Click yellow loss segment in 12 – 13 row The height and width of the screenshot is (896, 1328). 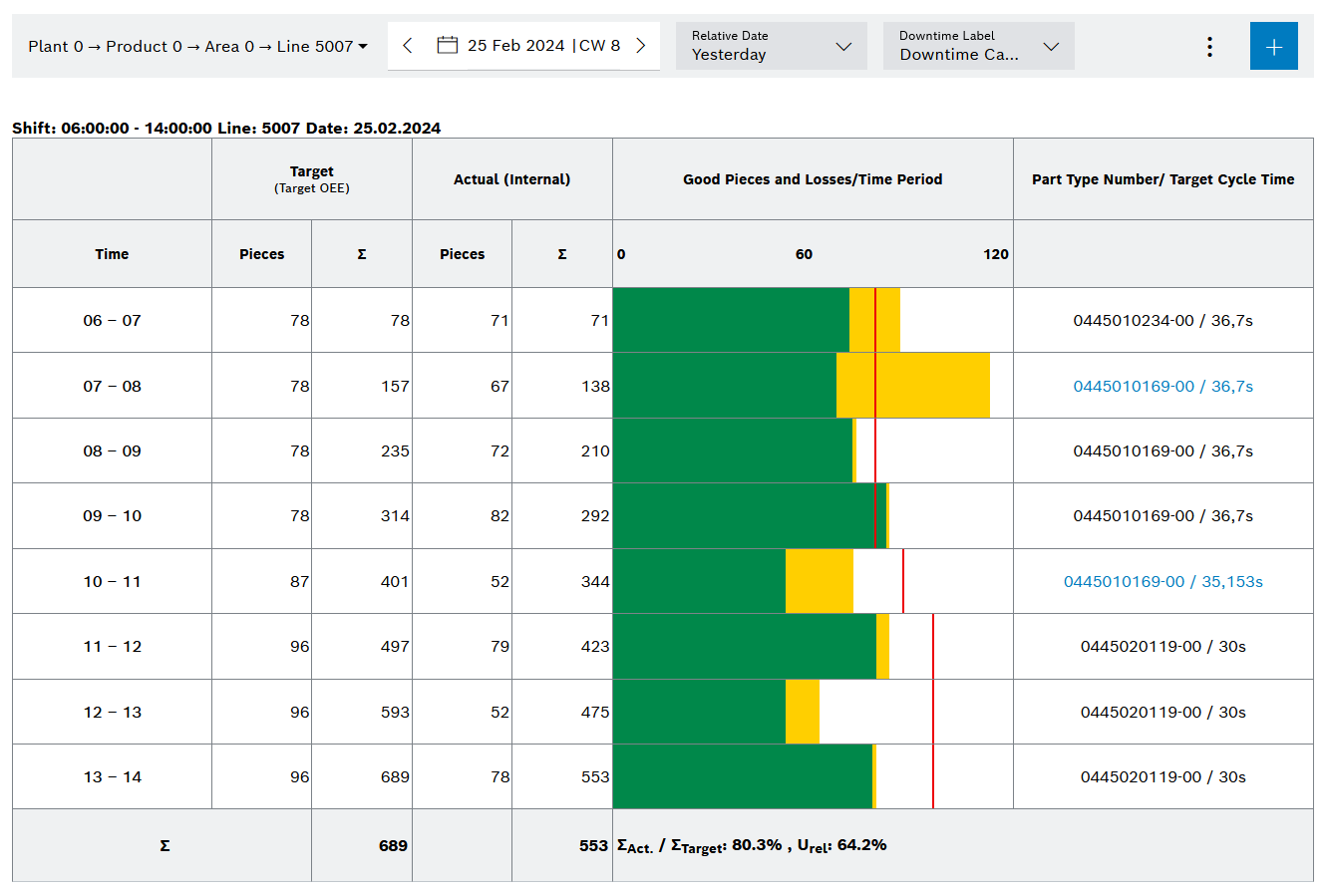[802, 712]
